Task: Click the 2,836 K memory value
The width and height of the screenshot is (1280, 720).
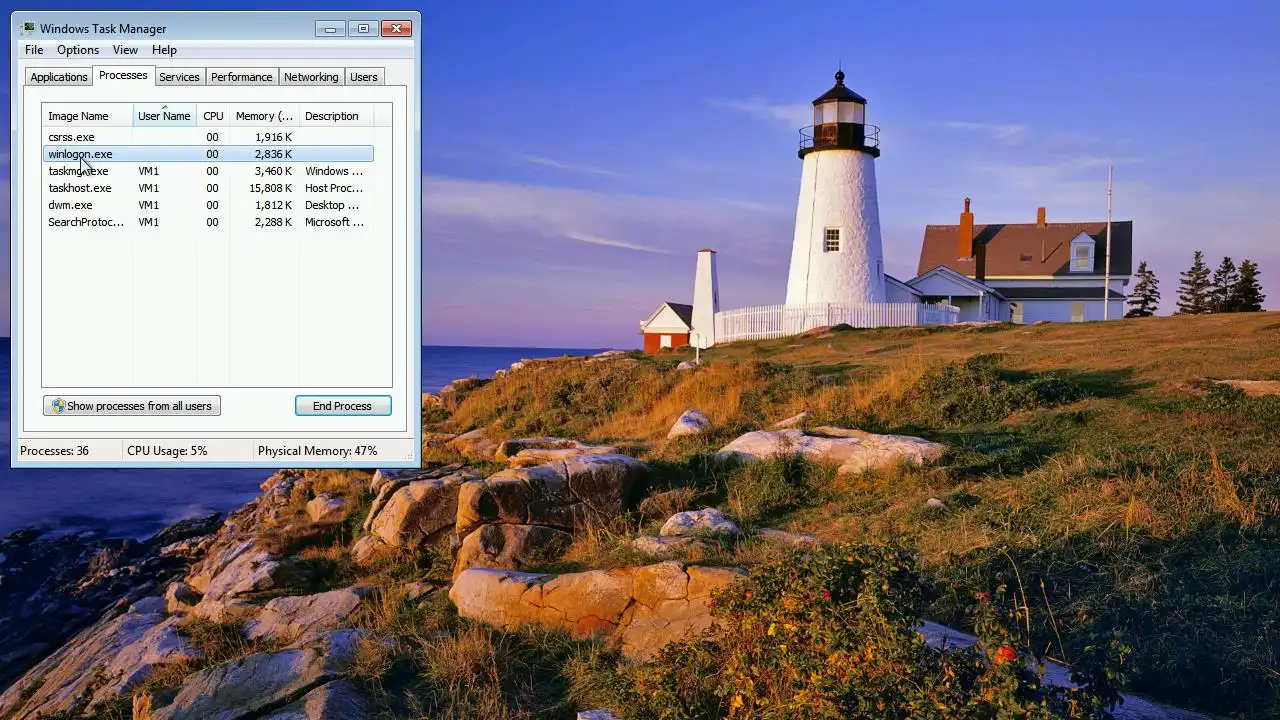Action: 273,154
